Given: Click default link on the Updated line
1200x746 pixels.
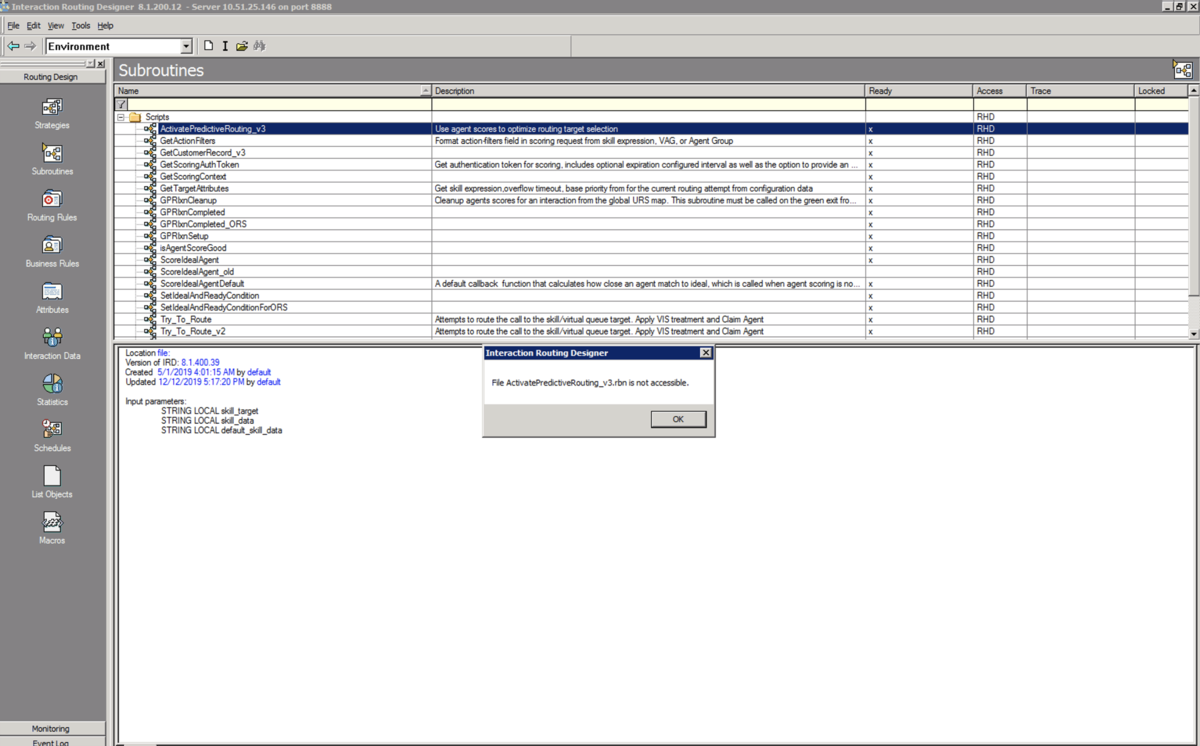Looking at the screenshot, I should click(x=269, y=382).
